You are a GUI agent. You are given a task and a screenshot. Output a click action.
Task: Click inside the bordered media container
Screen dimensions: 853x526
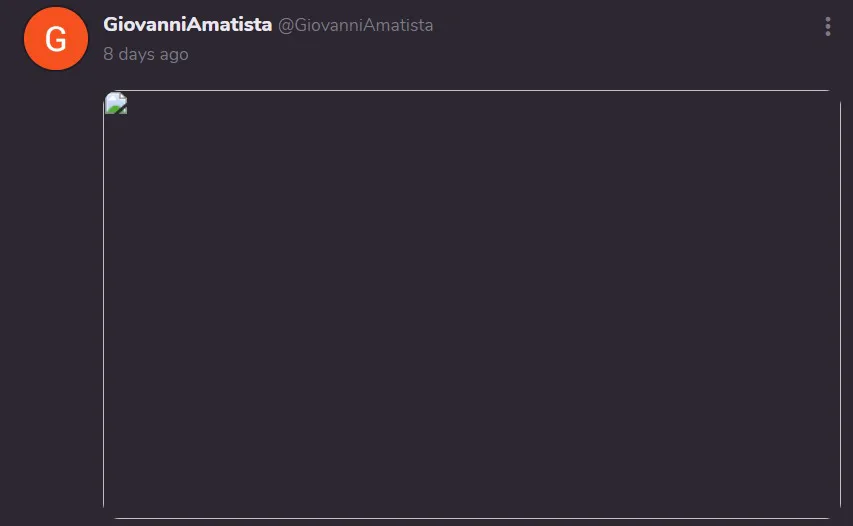point(472,305)
